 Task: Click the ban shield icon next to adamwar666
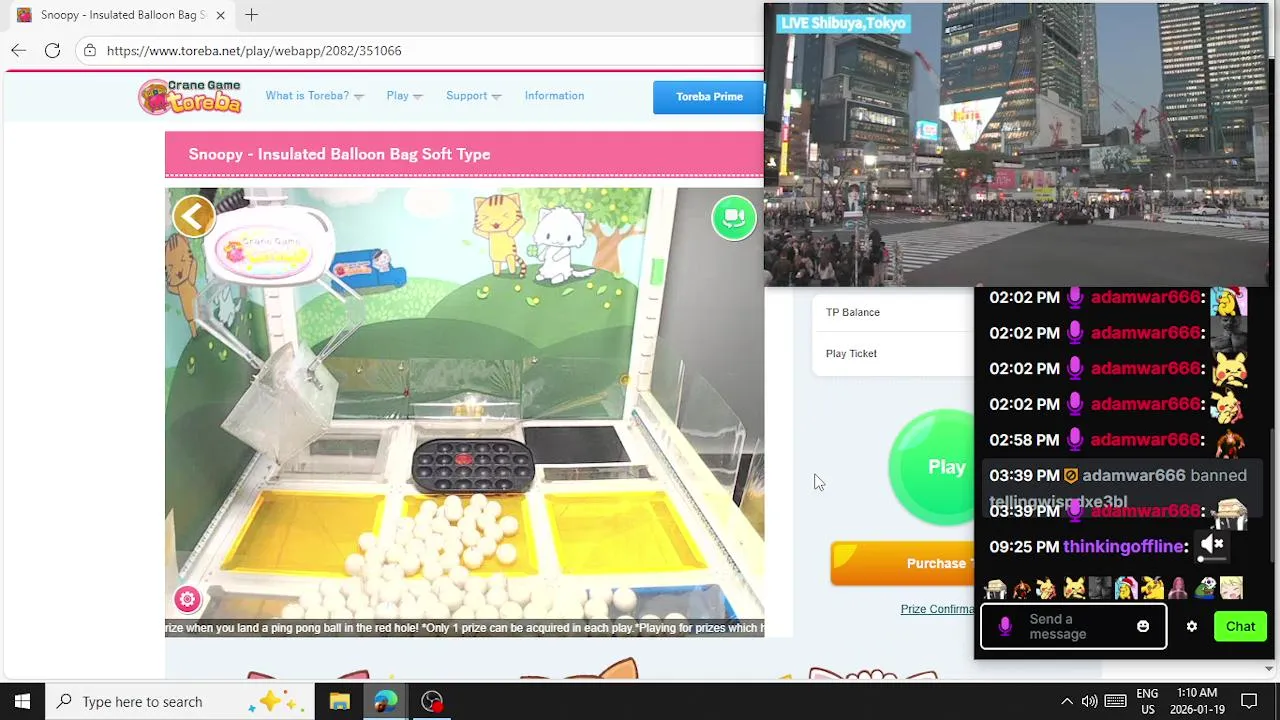[x=1071, y=476]
